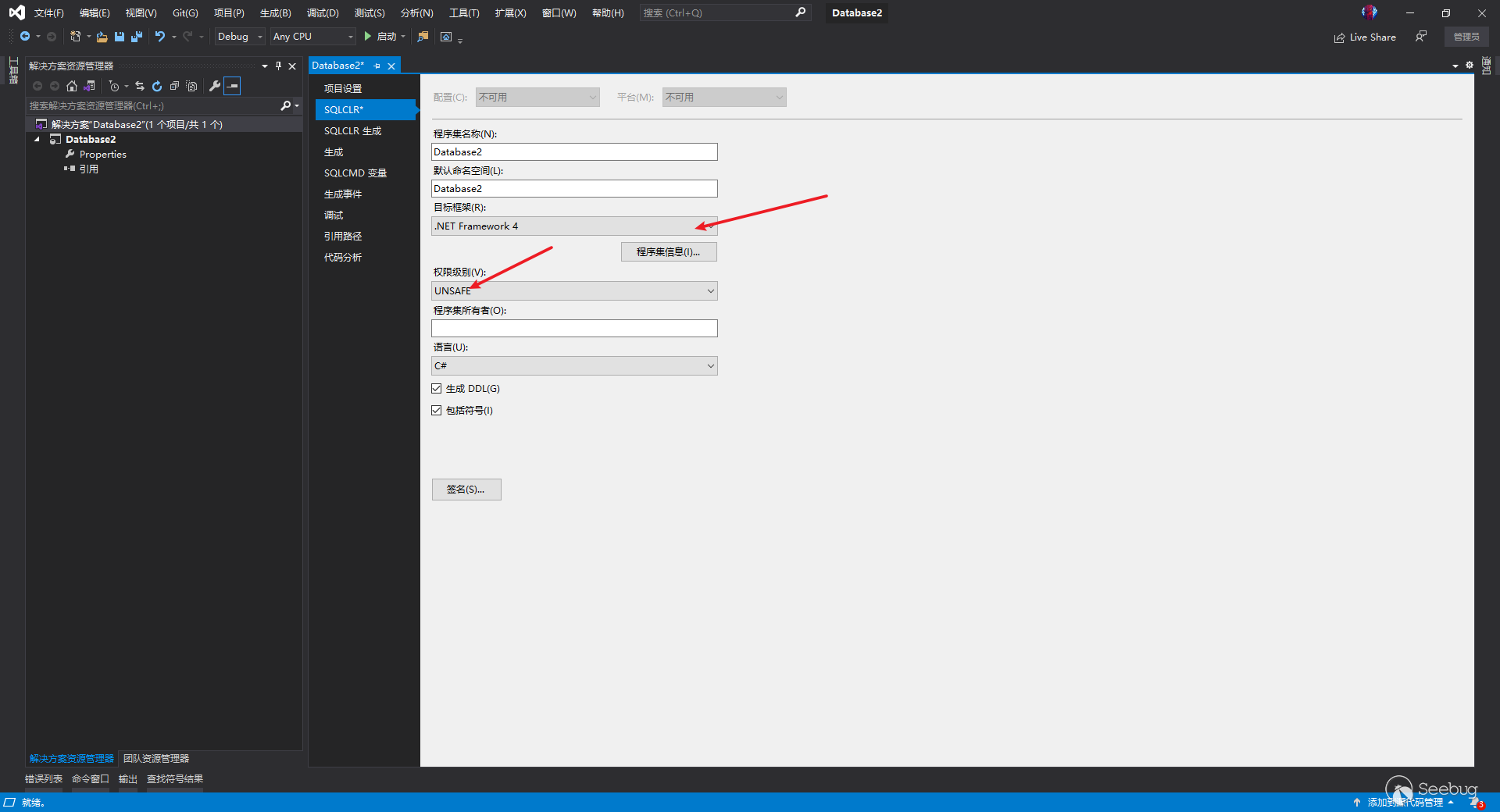Open the 生成(B) Build menu
The image size is (1500, 812).
tap(275, 13)
